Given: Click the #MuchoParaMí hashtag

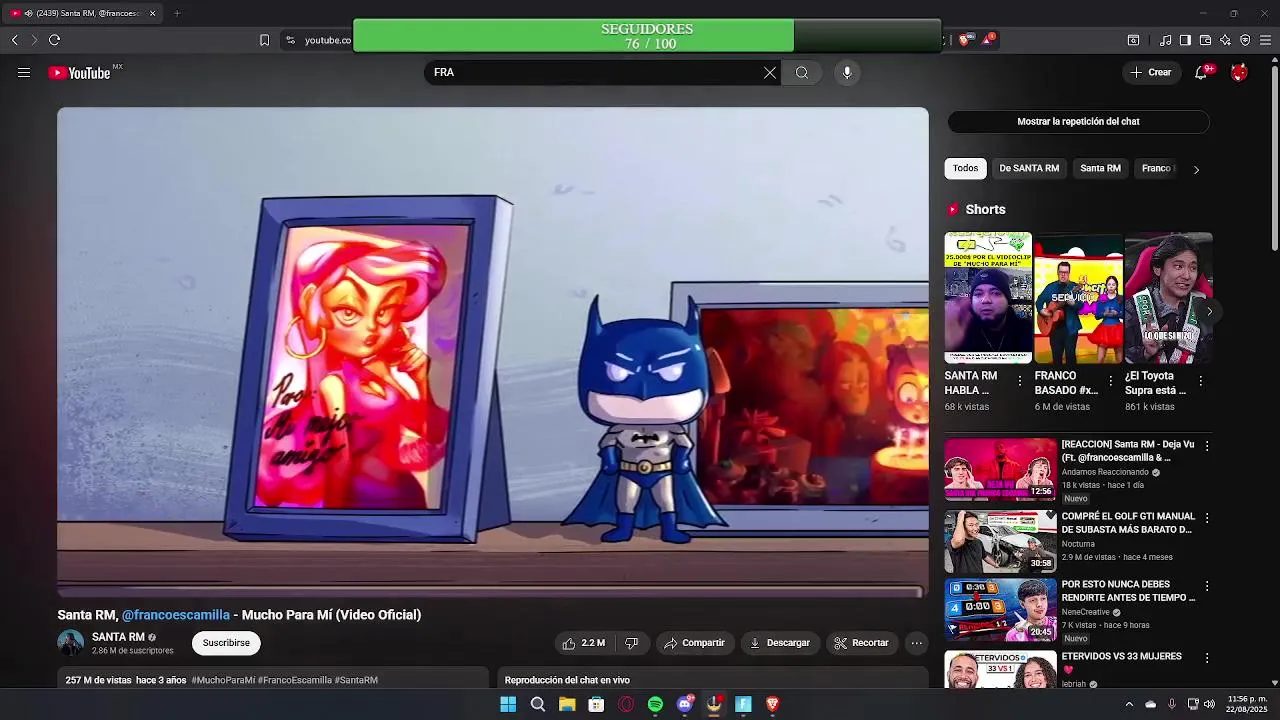Looking at the screenshot, I should click(x=222, y=680).
